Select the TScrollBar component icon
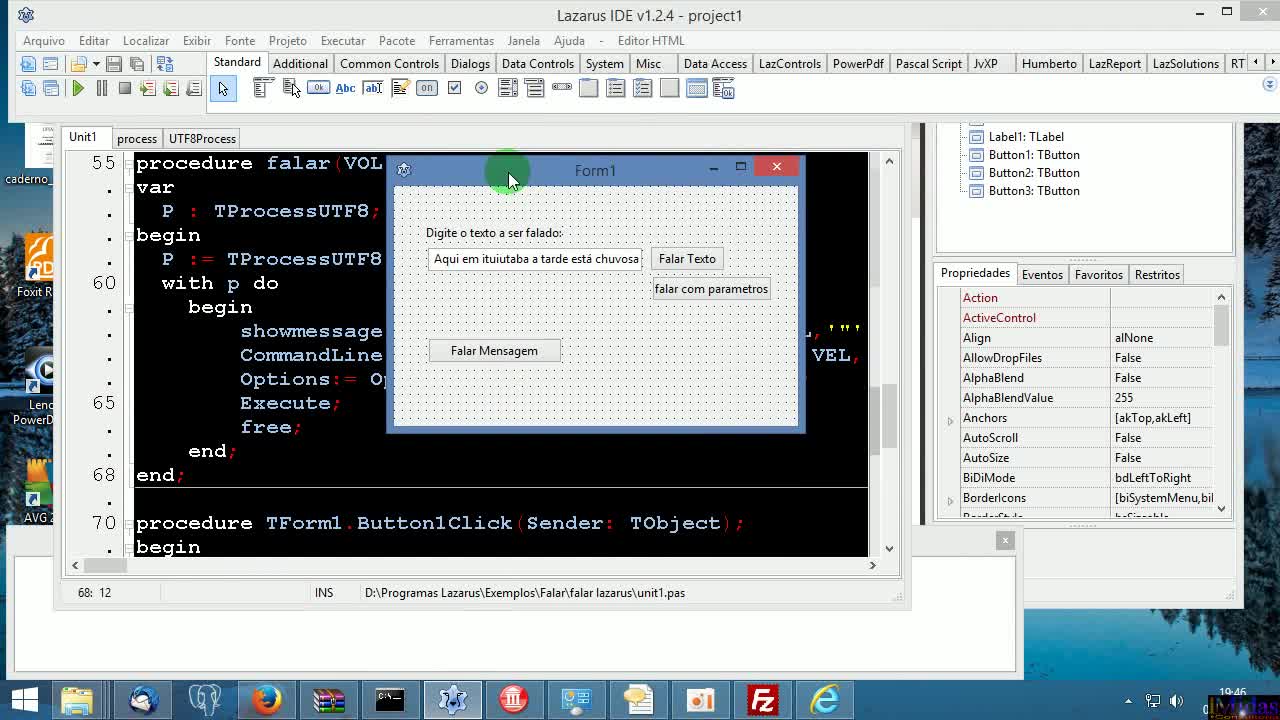1280x720 pixels. pos(562,88)
